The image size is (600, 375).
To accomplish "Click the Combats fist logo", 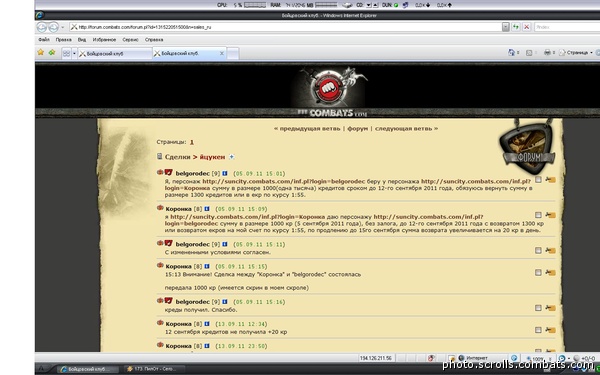I will (x=328, y=87).
